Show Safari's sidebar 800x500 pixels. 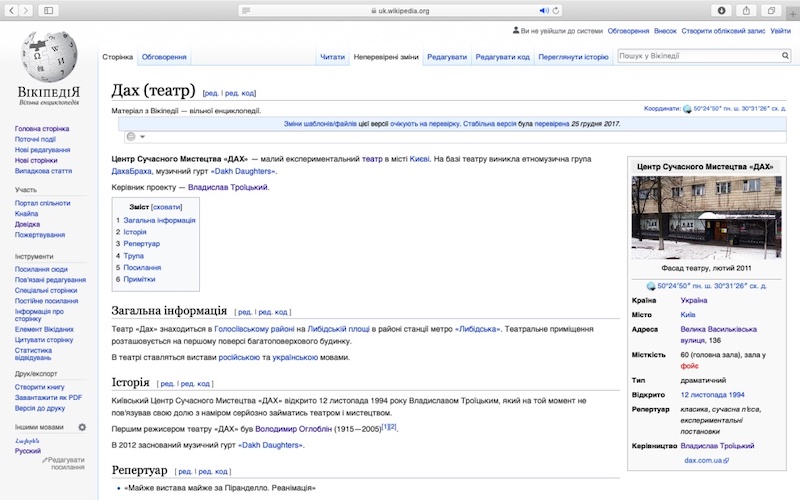coord(48,10)
